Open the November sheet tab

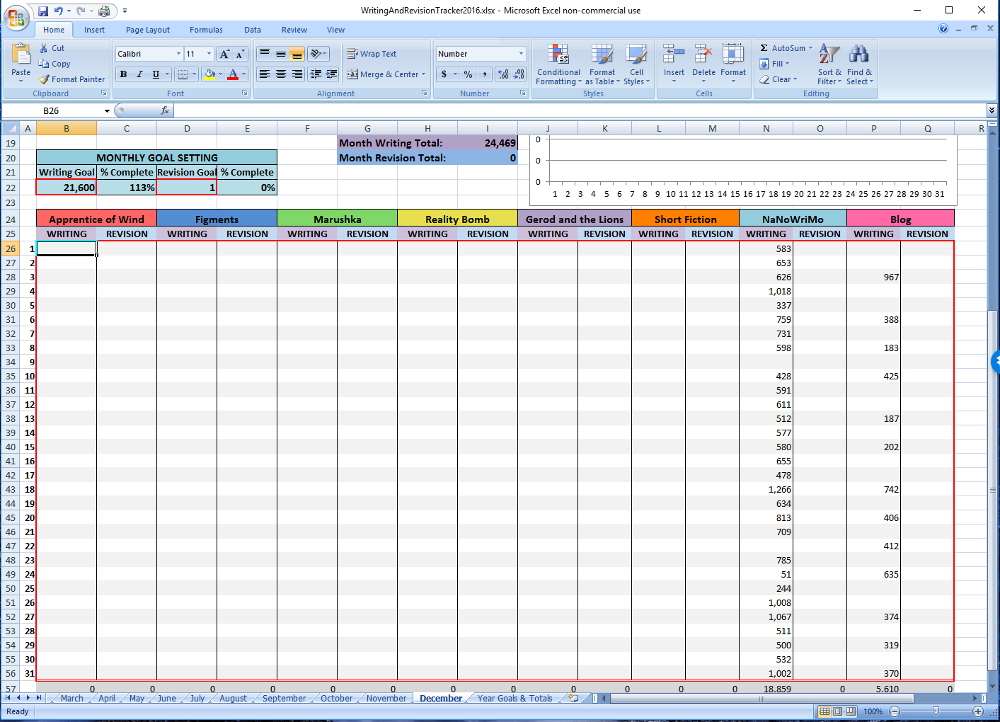tap(386, 698)
